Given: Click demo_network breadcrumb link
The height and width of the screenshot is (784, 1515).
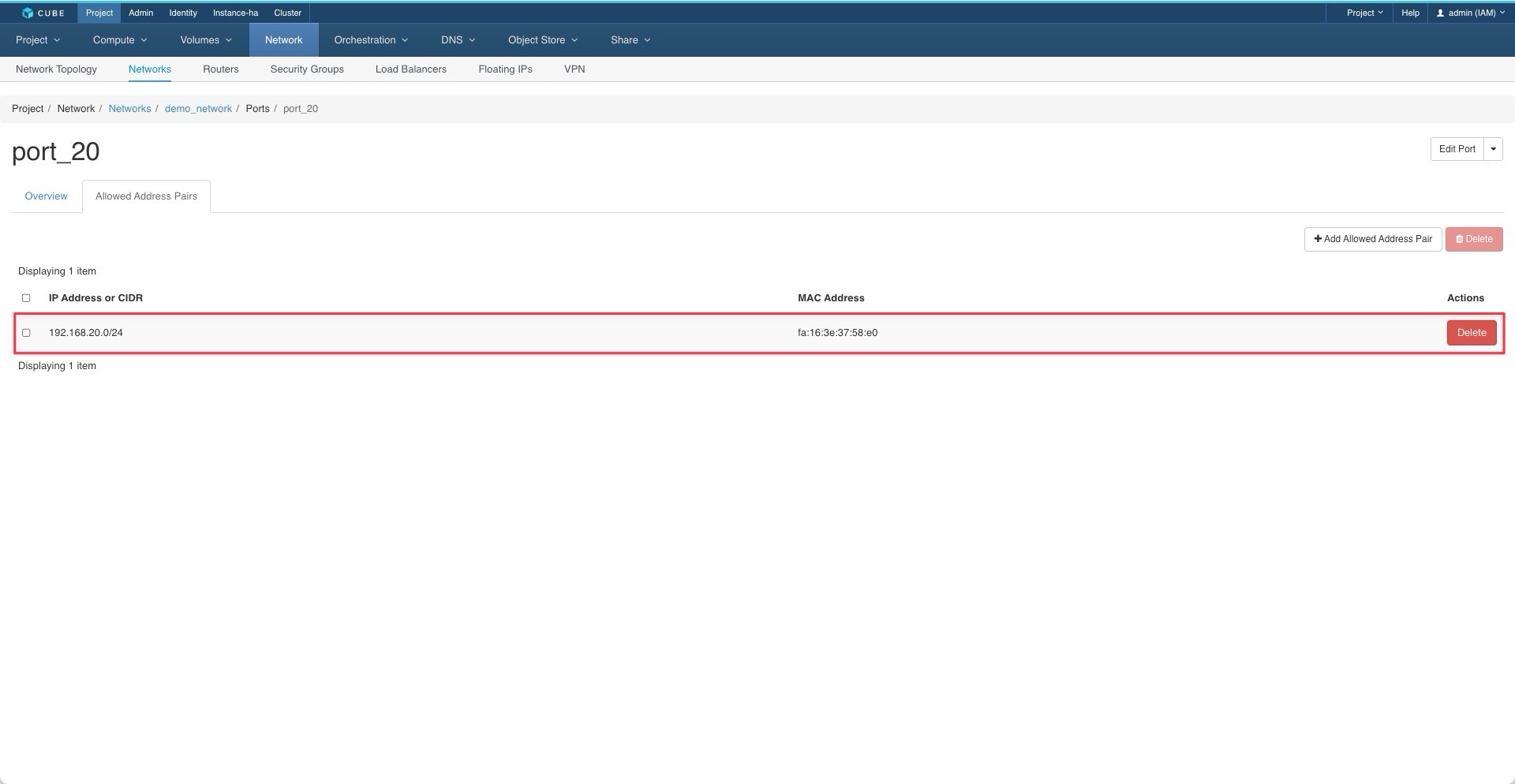Looking at the screenshot, I should [198, 109].
